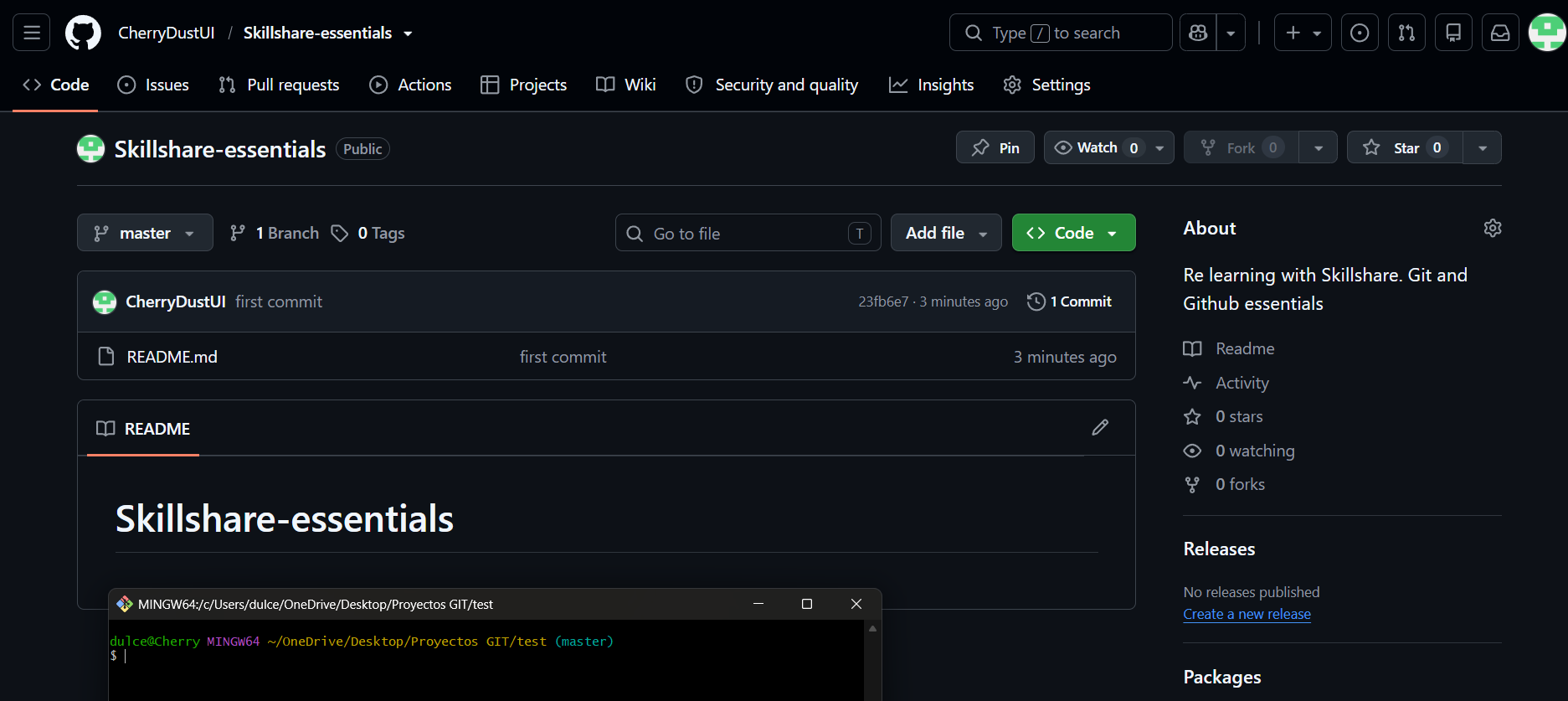
Task: Open the README.md file
Action: (172, 357)
